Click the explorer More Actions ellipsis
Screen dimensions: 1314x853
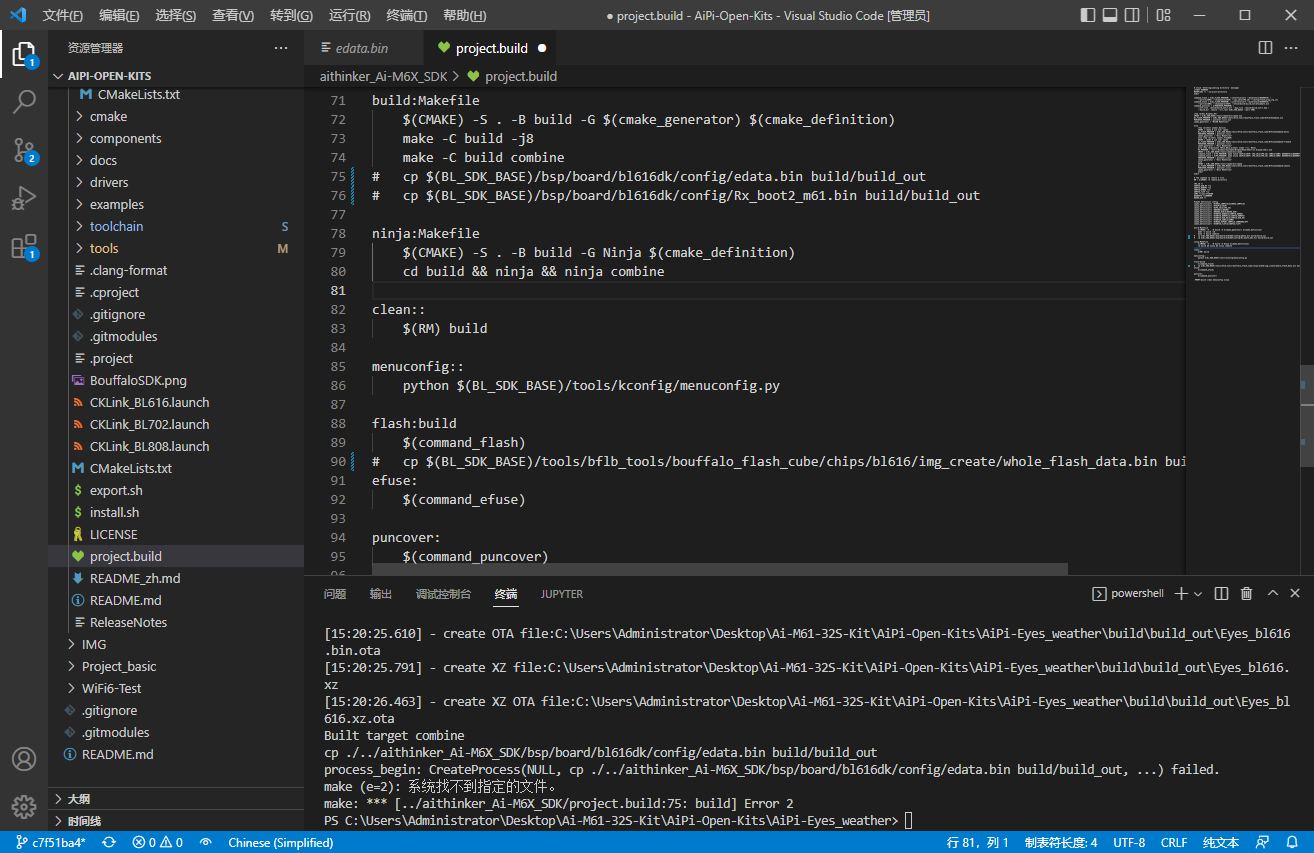coord(281,48)
